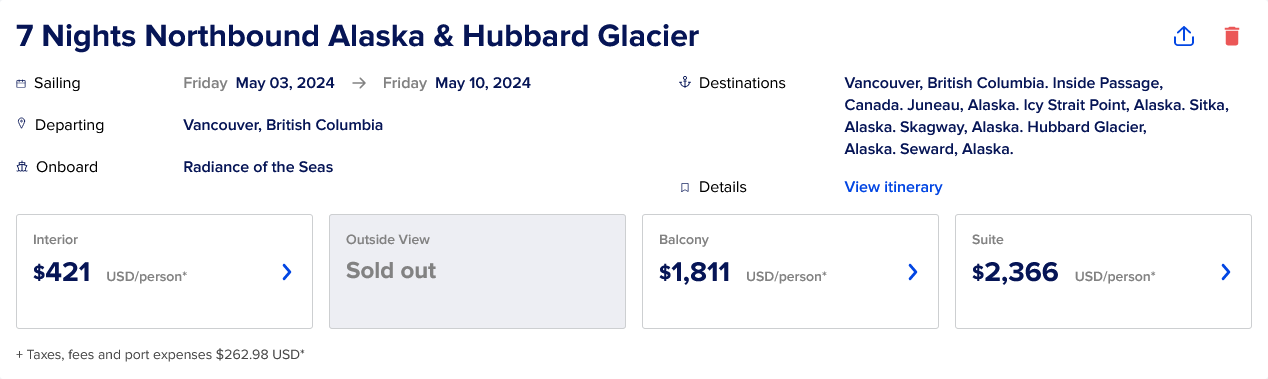Click the calendar icon beside Sailing
This screenshot has width=1268, height=379.
pyautogui.click(x=21, y=83)
